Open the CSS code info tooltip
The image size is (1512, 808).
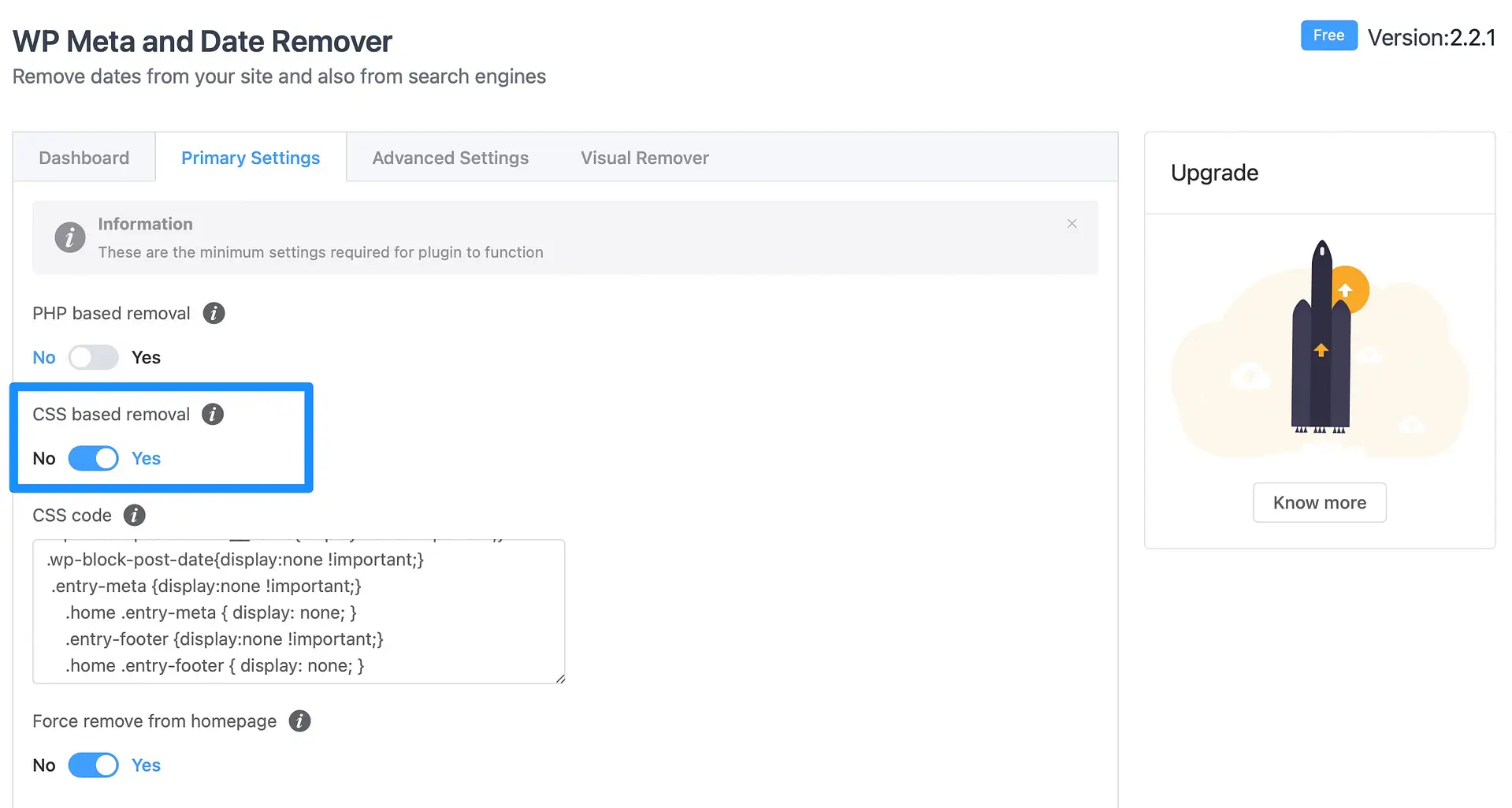point(134,515)
